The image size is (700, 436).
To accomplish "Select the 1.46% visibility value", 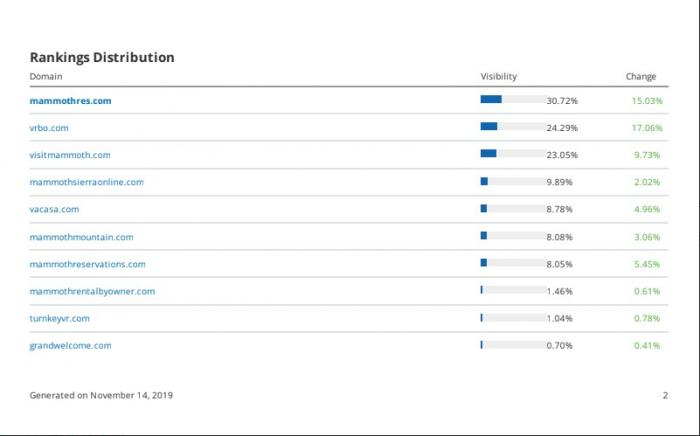I will [559, 291].
